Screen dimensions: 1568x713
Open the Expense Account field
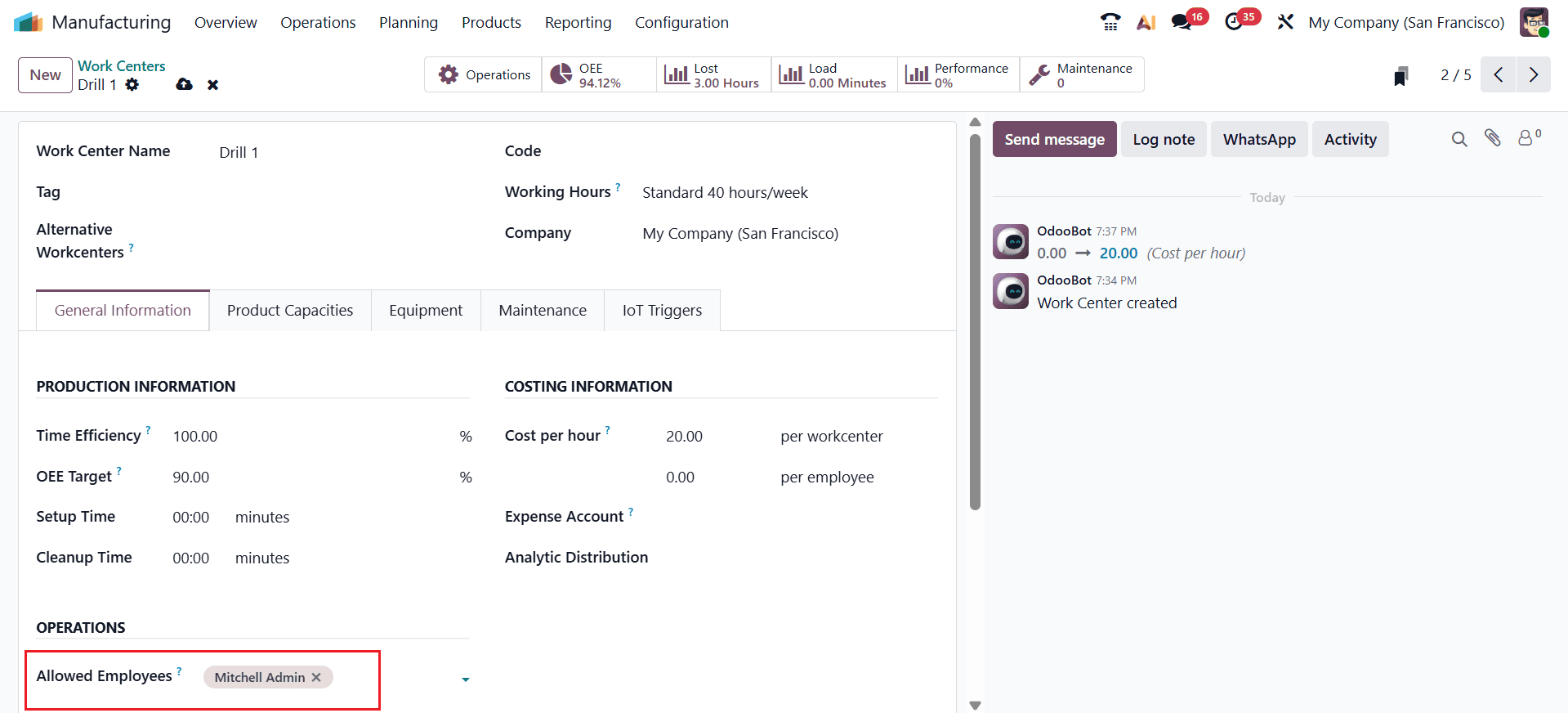[x=801, y=517]
